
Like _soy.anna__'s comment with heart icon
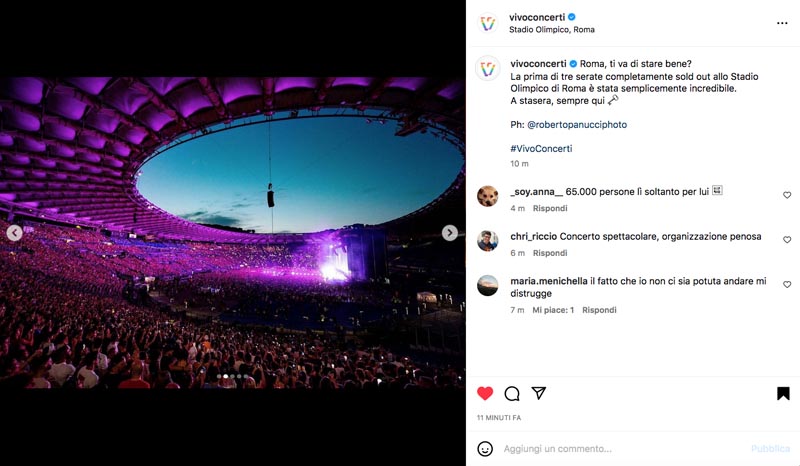(x=787, y=195)
